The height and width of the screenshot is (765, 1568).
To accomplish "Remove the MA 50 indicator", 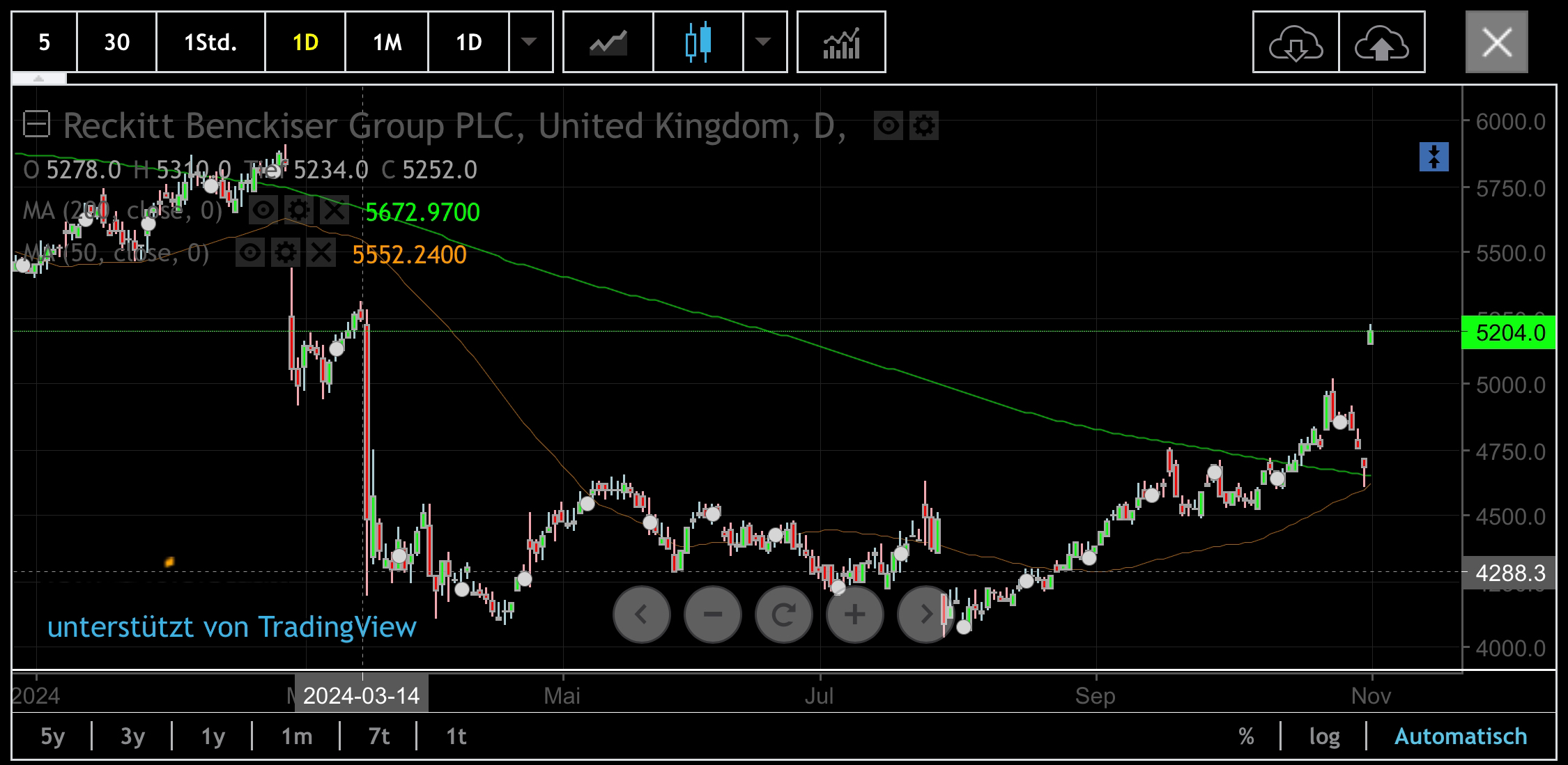I will pos(321,253).
